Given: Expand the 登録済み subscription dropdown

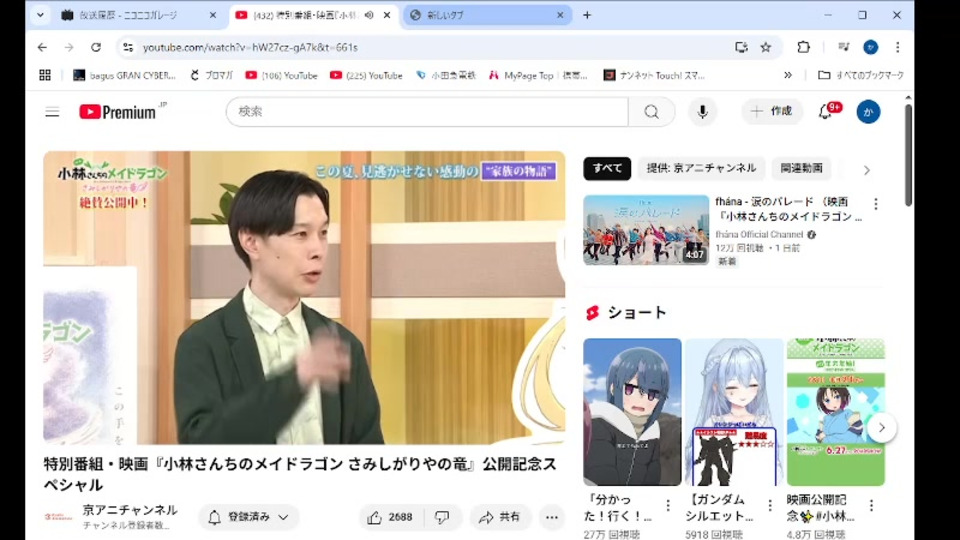Looking at the screenshot, I should click(x=249, y=517).
